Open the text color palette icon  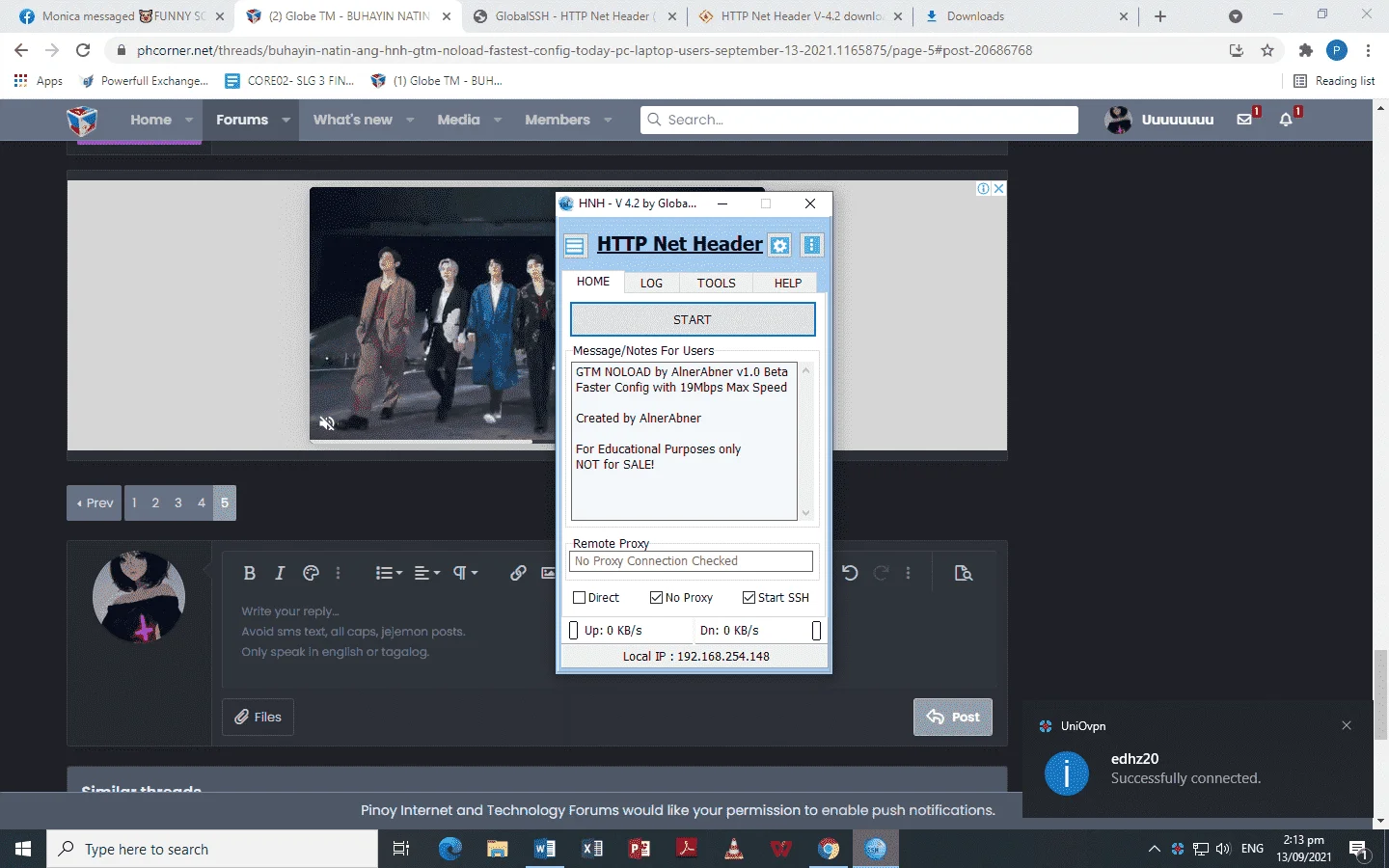pos(311,573)
